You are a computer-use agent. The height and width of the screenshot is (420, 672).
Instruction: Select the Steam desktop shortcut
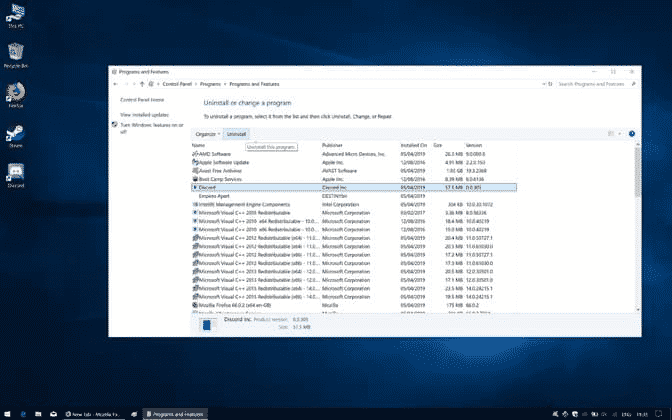(x=15, y=135)
